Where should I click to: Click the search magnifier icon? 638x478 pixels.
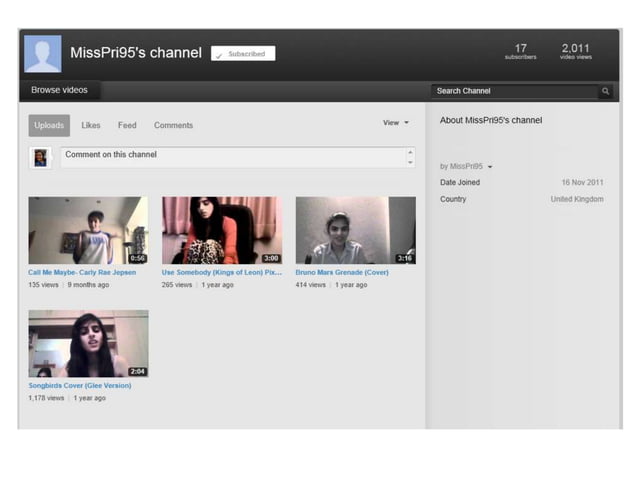605,91
